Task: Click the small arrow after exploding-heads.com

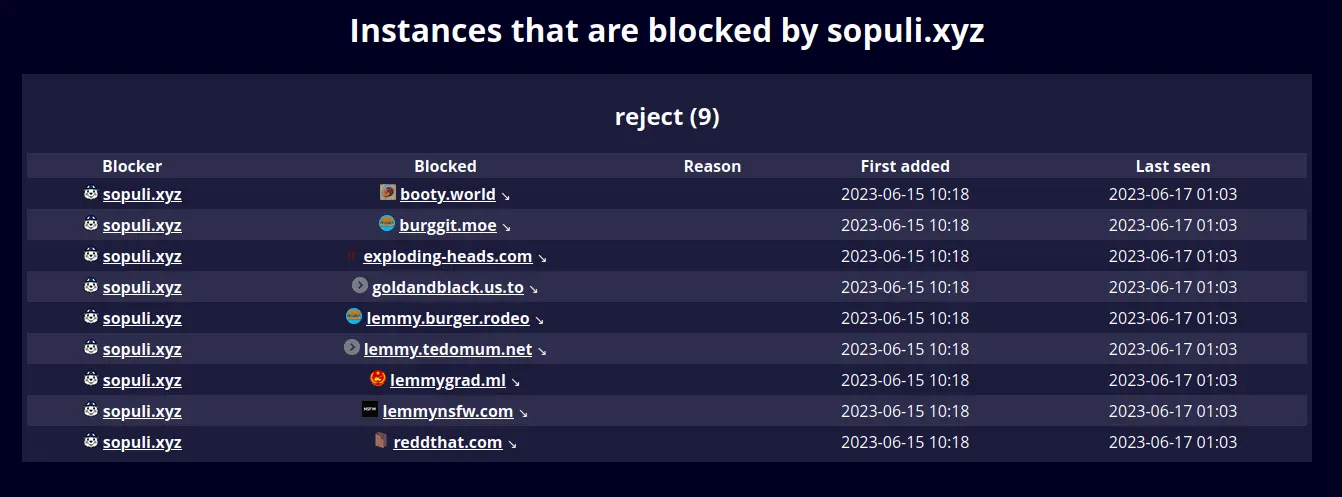Action: pyautogui.click(x=542, y=258)
